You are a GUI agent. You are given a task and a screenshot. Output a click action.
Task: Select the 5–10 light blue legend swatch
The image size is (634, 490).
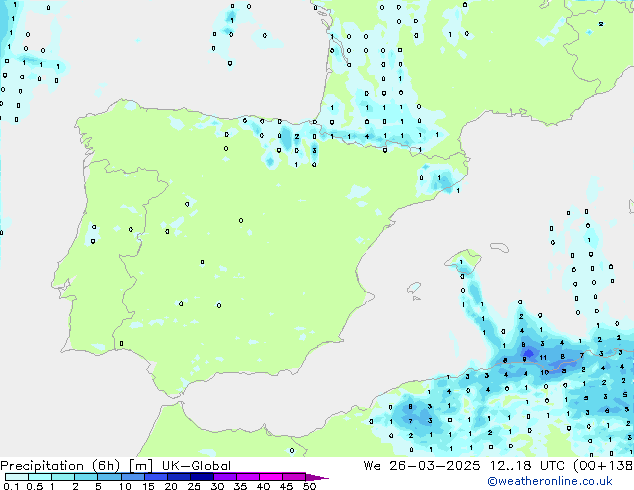tap(109, 477)
